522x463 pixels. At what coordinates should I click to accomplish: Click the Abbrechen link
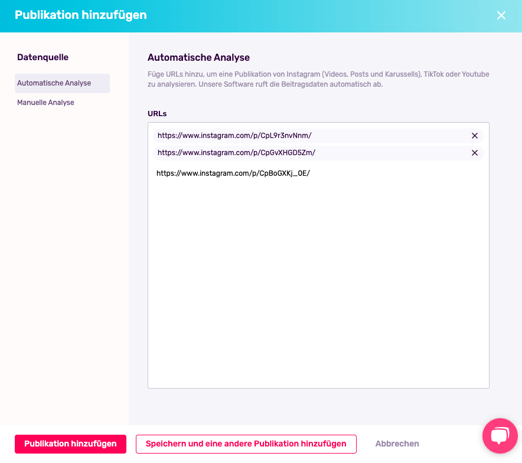pos(397,444)
